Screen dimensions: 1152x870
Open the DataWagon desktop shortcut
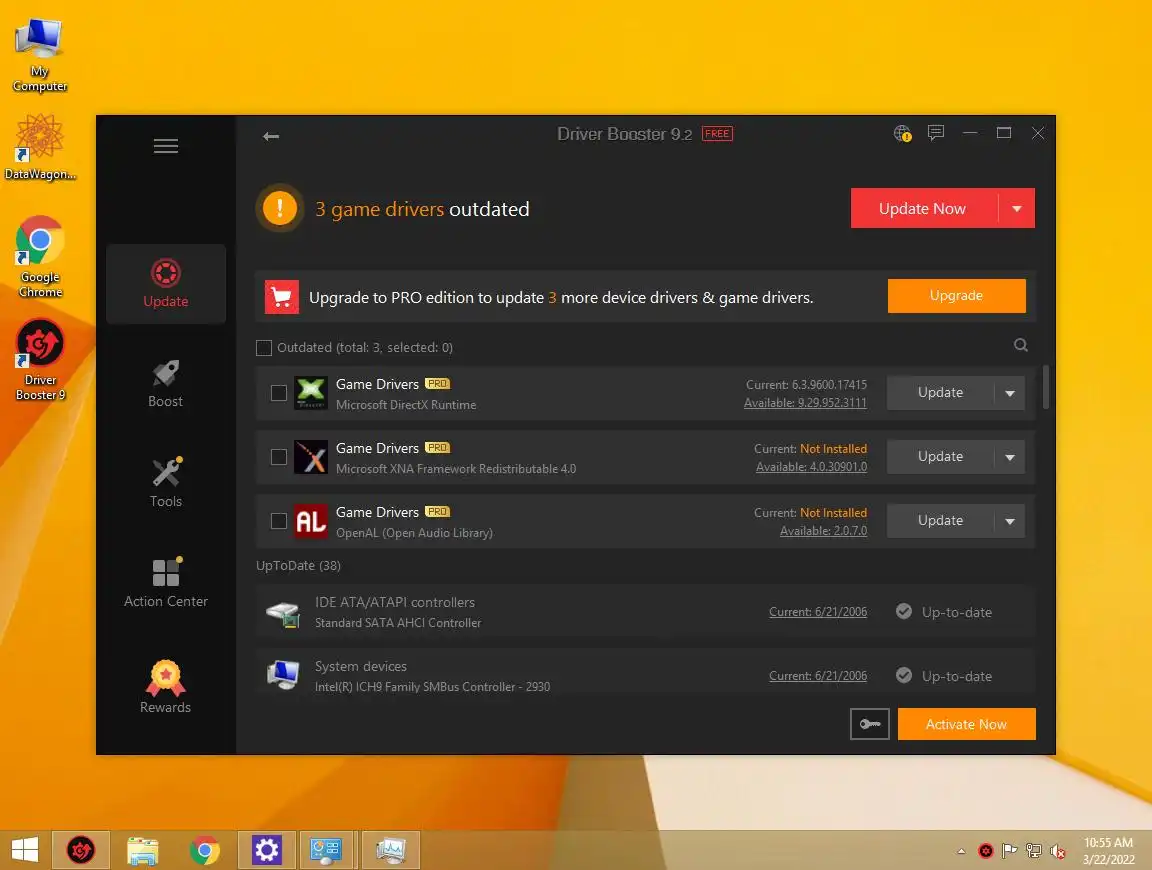pyautogui.click(x=40, y=147)
